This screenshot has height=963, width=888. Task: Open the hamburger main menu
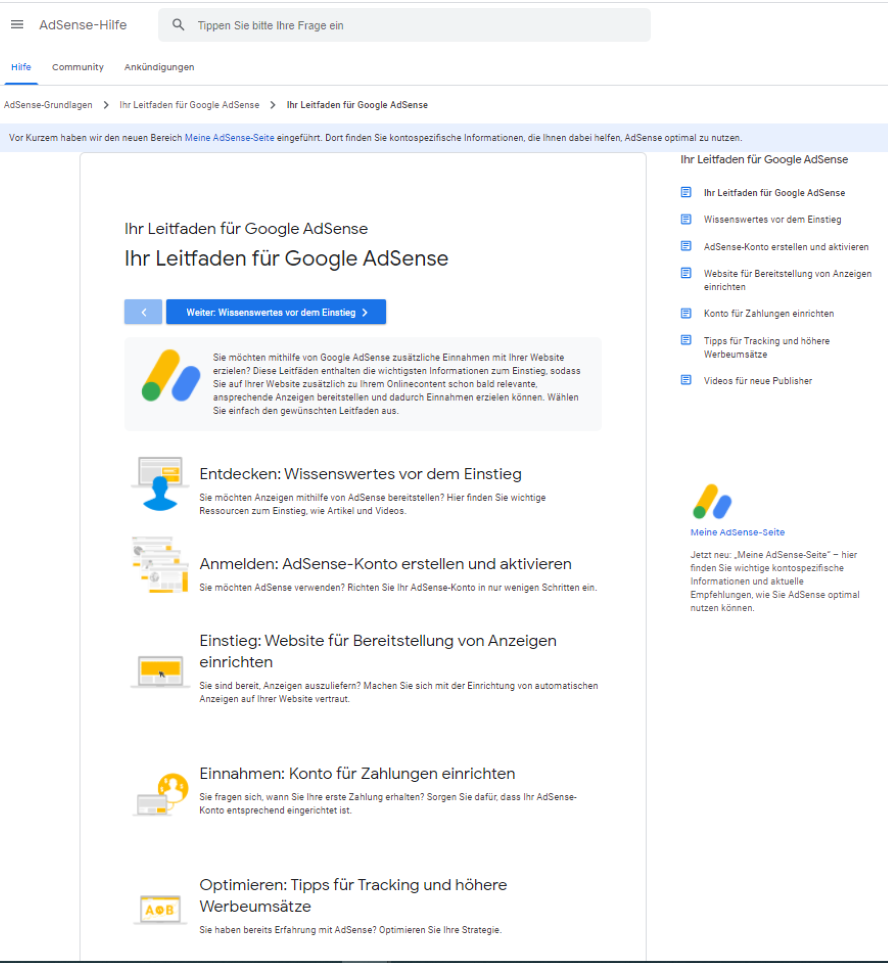17,25
